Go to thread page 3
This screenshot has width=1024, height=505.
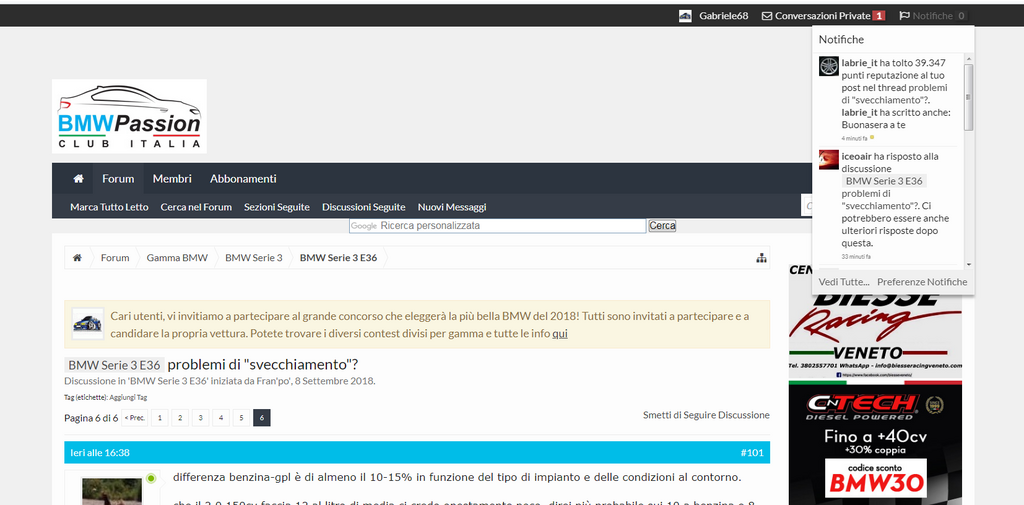[200, 418]
